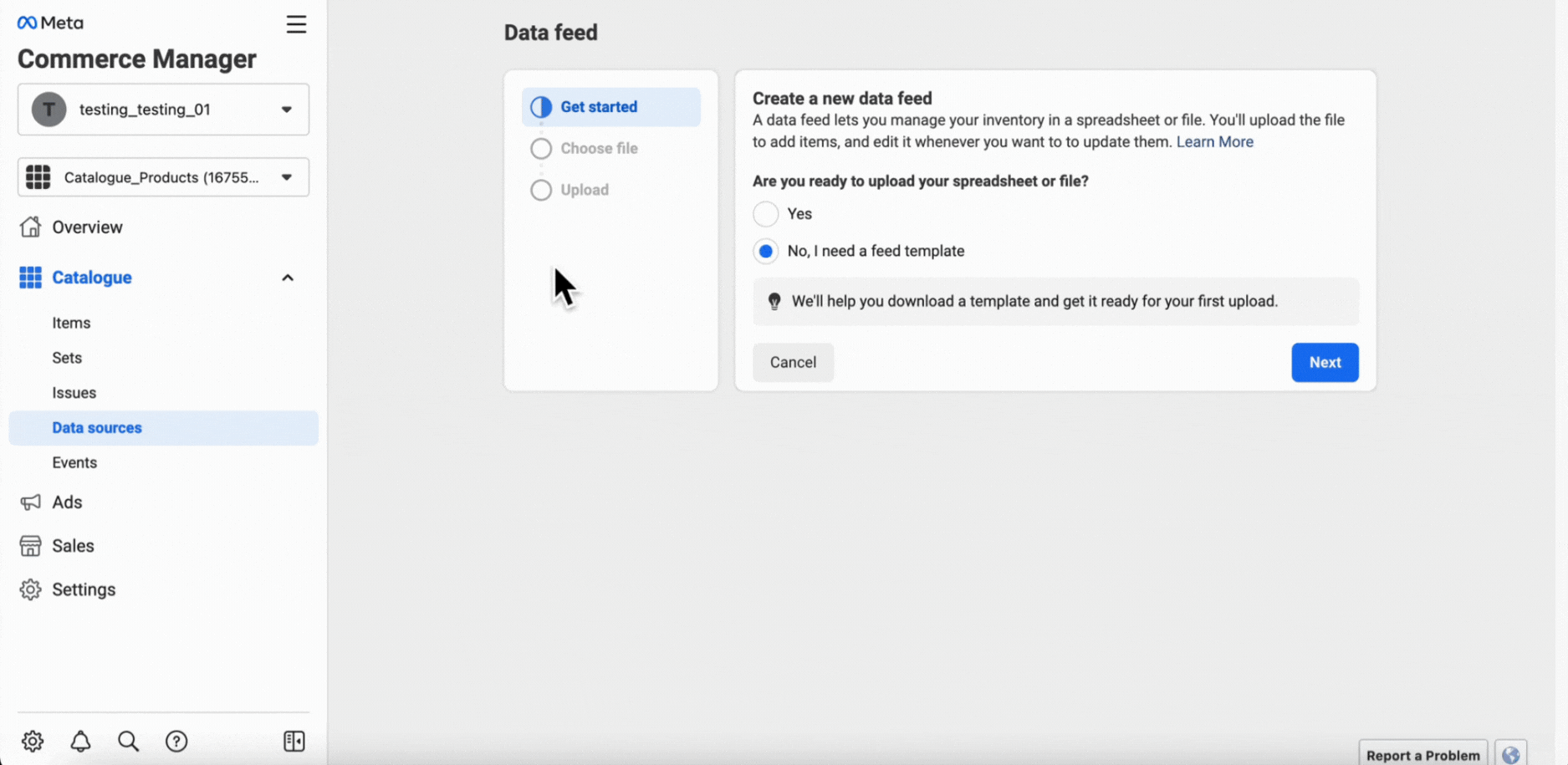Open the Items menu entry
The height and width of the screenshot is (765, 1568).
point(71,323)
